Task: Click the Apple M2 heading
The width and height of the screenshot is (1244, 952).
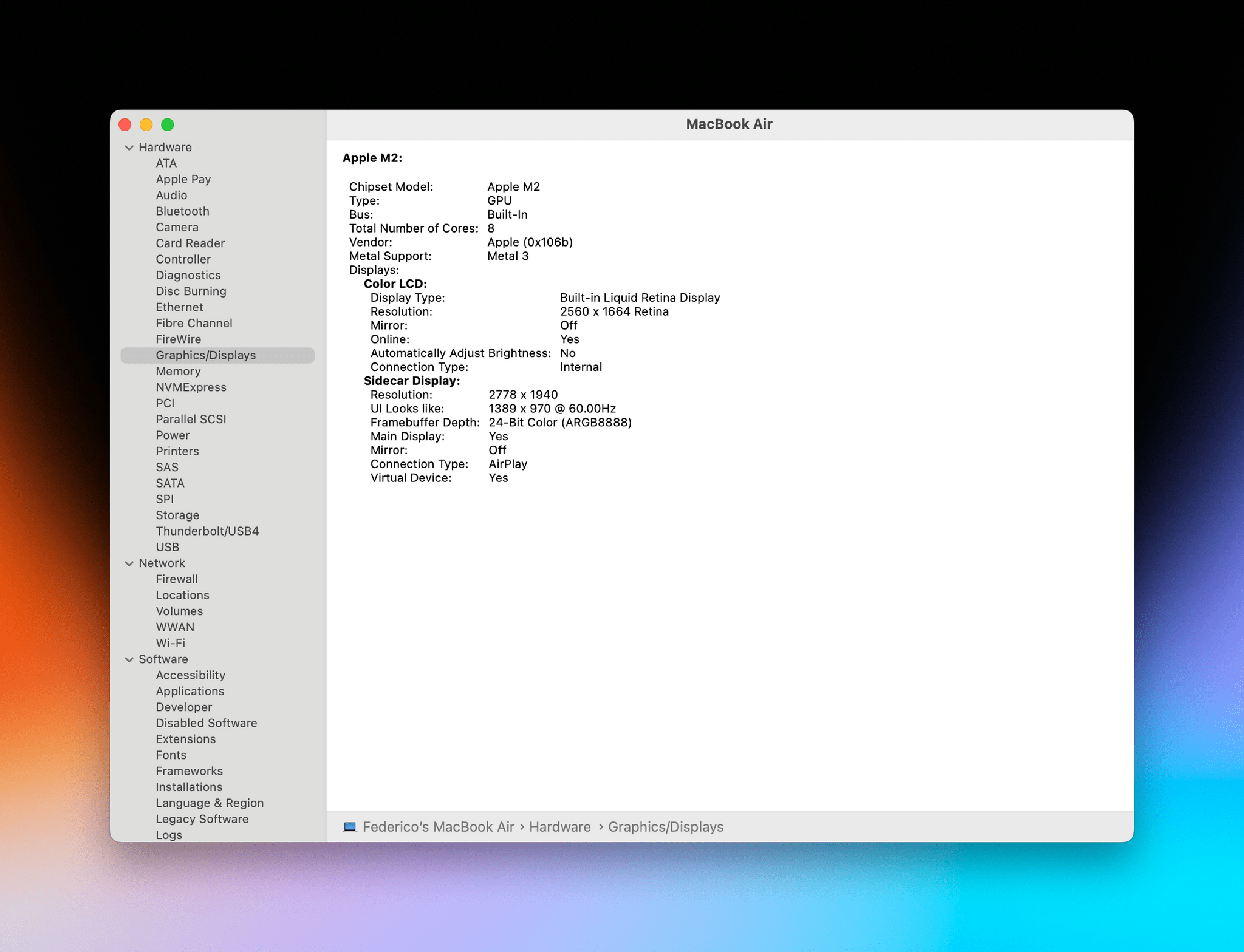Action: click(x=372, y=158)
